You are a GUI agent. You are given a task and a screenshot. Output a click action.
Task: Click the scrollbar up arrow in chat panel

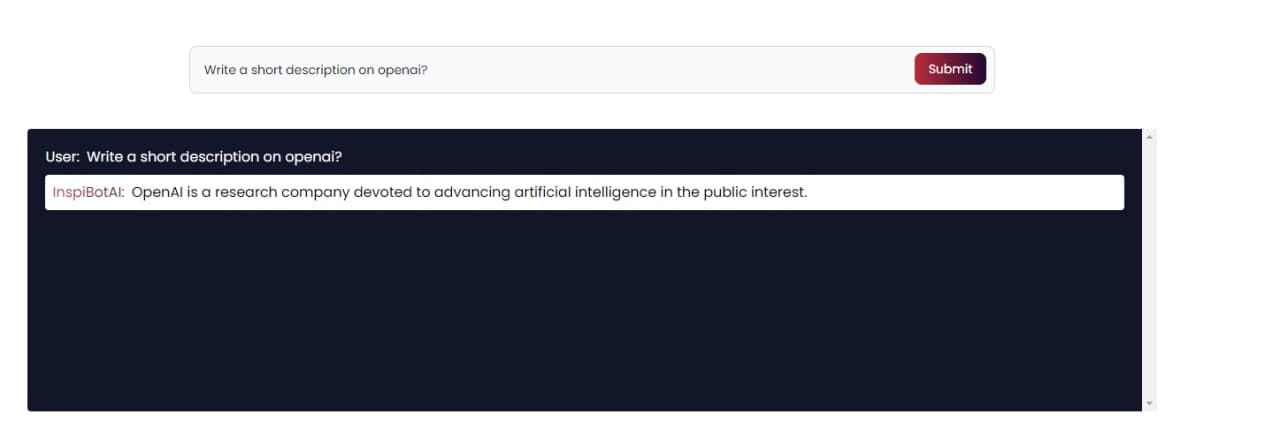[x=1149, y=136]
